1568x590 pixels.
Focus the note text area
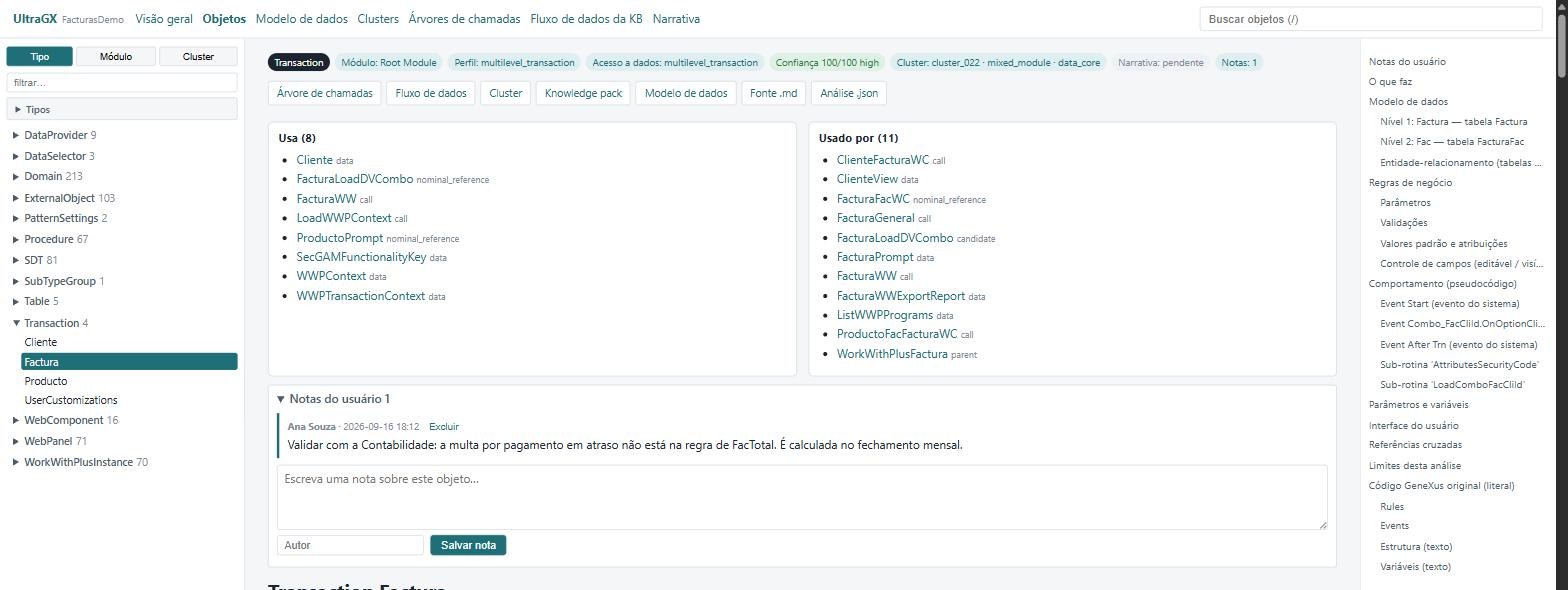tap(802, 497)
